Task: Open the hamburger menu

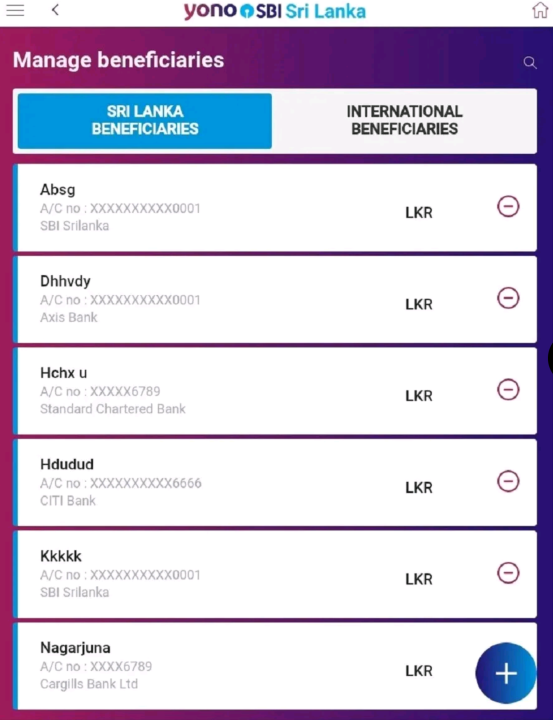Action: click(15, 10)
